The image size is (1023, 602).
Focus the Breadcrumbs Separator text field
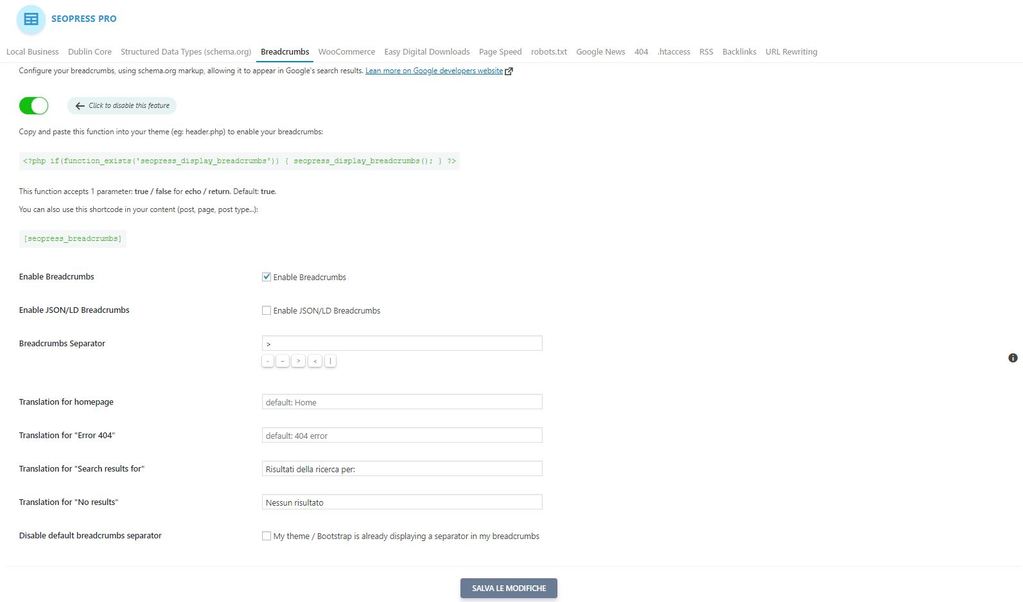(402, 343)
